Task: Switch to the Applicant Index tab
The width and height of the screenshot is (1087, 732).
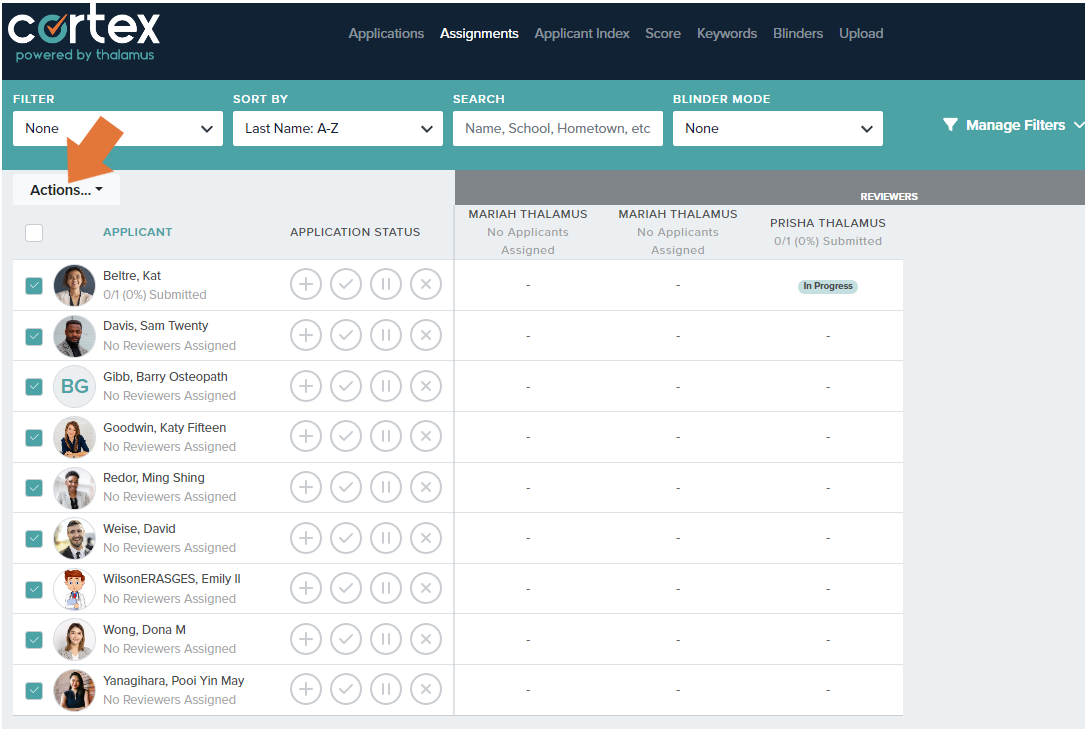Action: 582,33
